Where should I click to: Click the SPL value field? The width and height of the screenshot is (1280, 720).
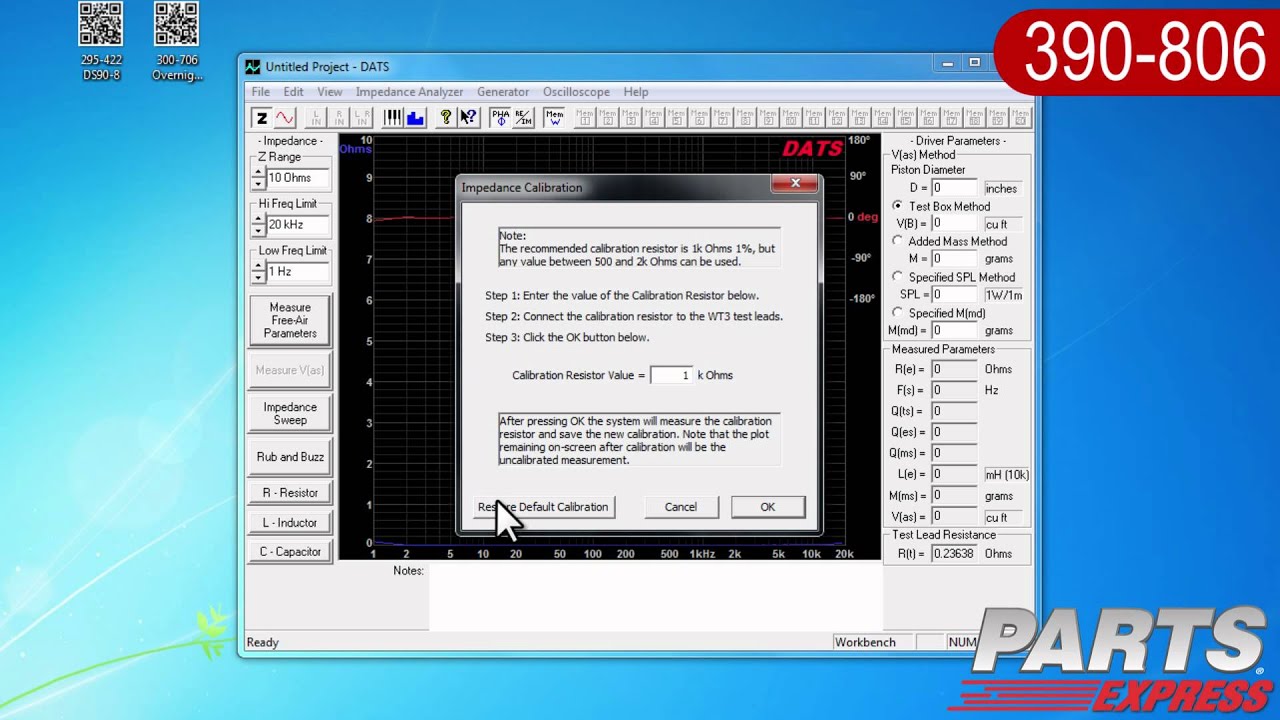(954, 295)
